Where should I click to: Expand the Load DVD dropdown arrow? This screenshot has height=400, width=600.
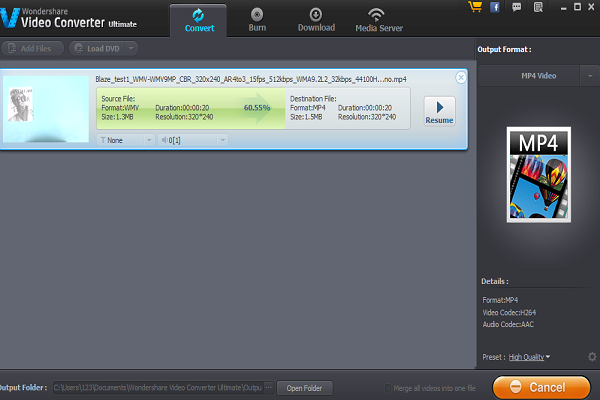pyautogui.click(x=131, y=49)
